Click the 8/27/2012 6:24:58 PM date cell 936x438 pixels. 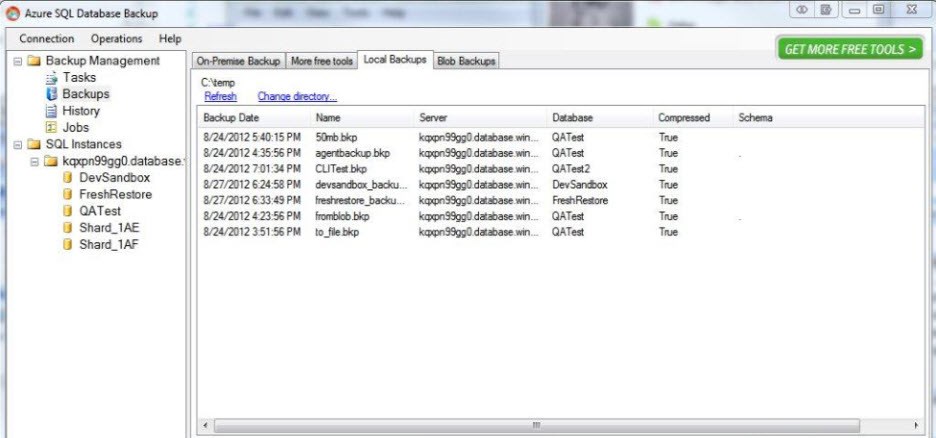[252, 185]
